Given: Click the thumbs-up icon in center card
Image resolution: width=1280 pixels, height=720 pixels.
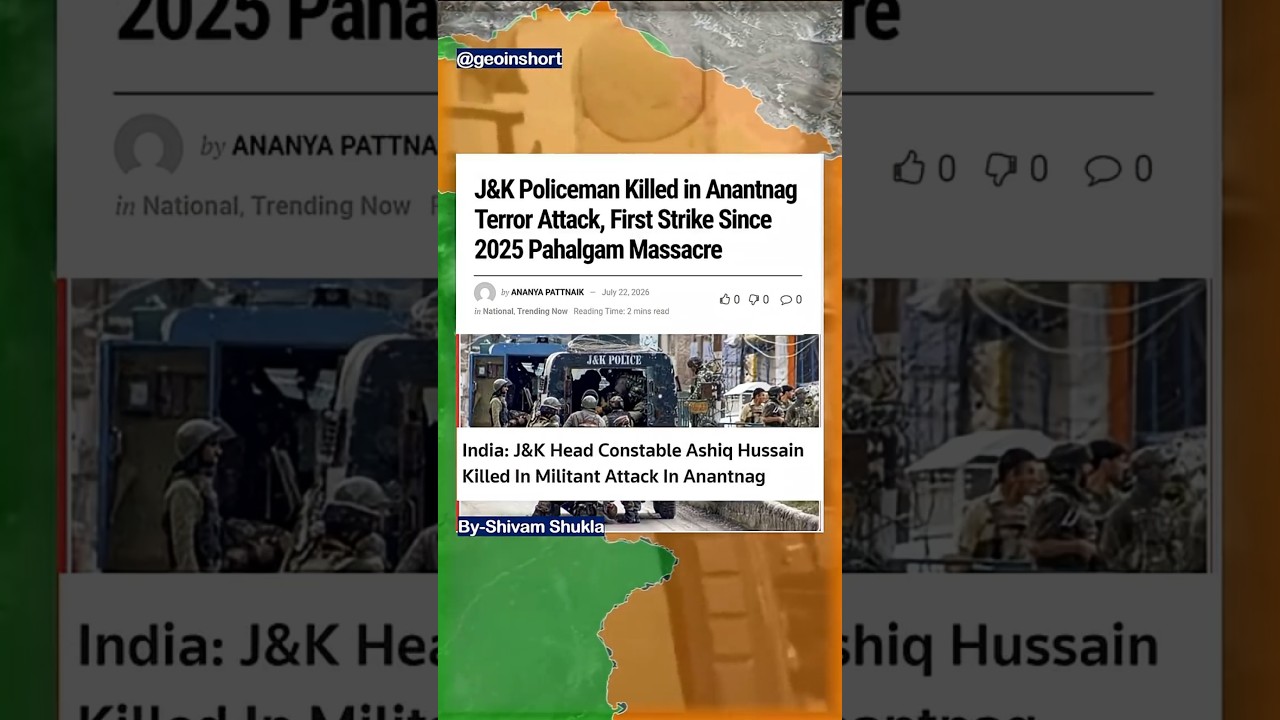Looking at the screenshot, I should pos(725,299).
